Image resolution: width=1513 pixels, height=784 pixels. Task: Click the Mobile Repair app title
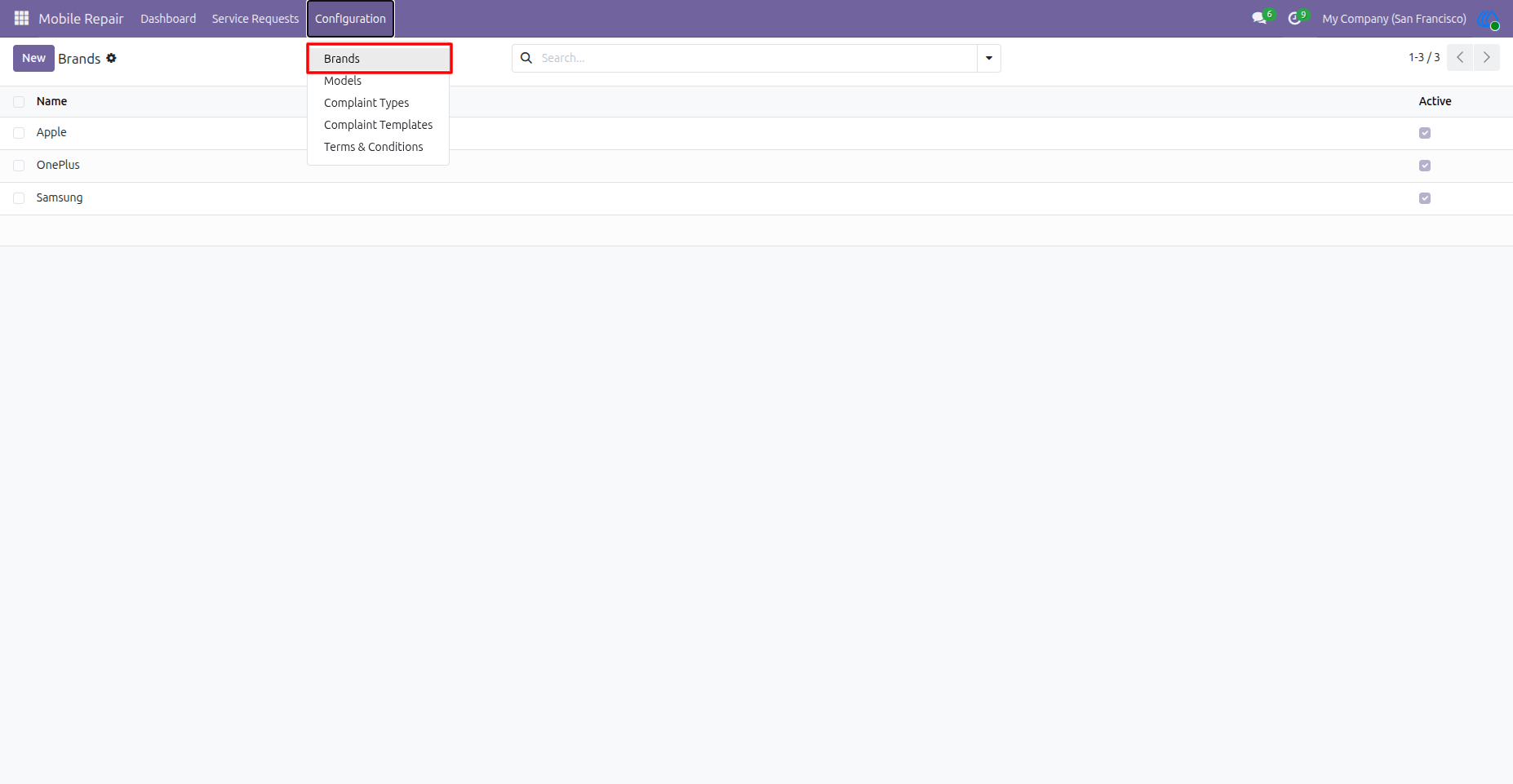coord(81,19)
